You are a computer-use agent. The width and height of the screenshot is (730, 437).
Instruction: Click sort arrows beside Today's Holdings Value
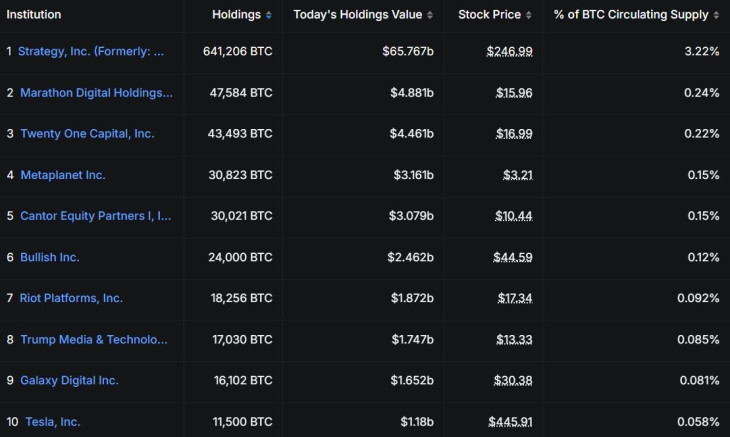pos(430,15)
